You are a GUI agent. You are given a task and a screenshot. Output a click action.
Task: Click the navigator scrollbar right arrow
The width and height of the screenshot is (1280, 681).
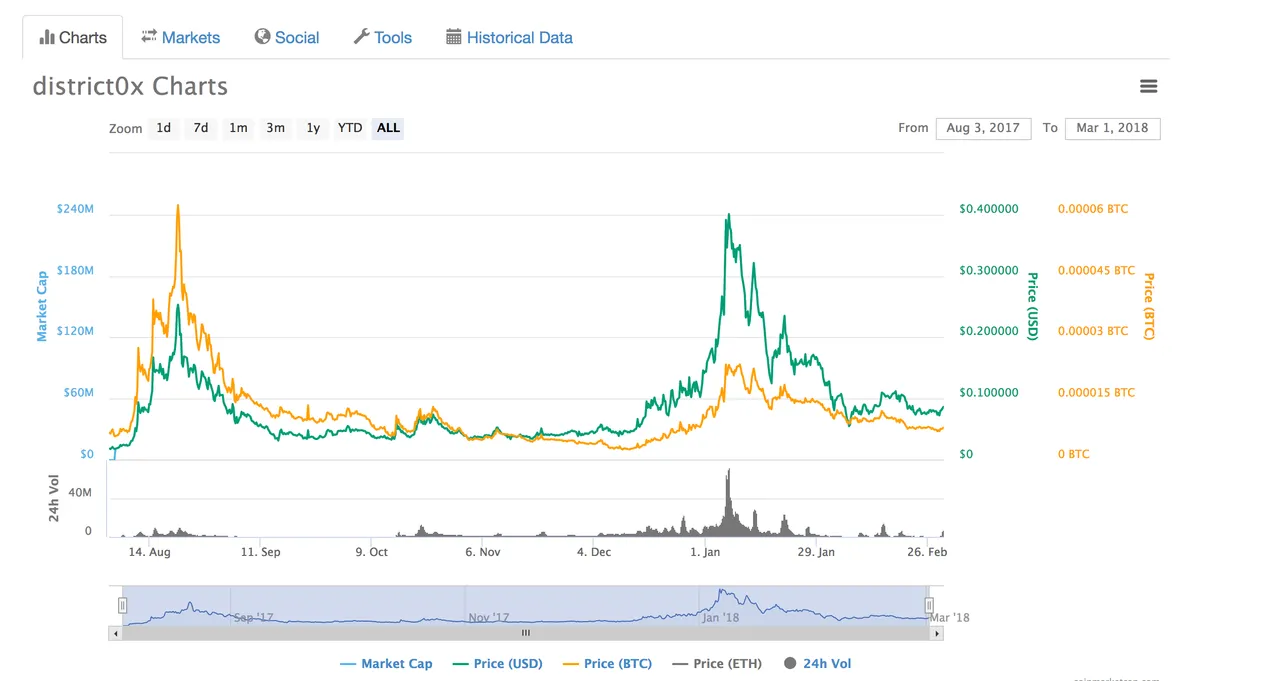click(936, 633)
